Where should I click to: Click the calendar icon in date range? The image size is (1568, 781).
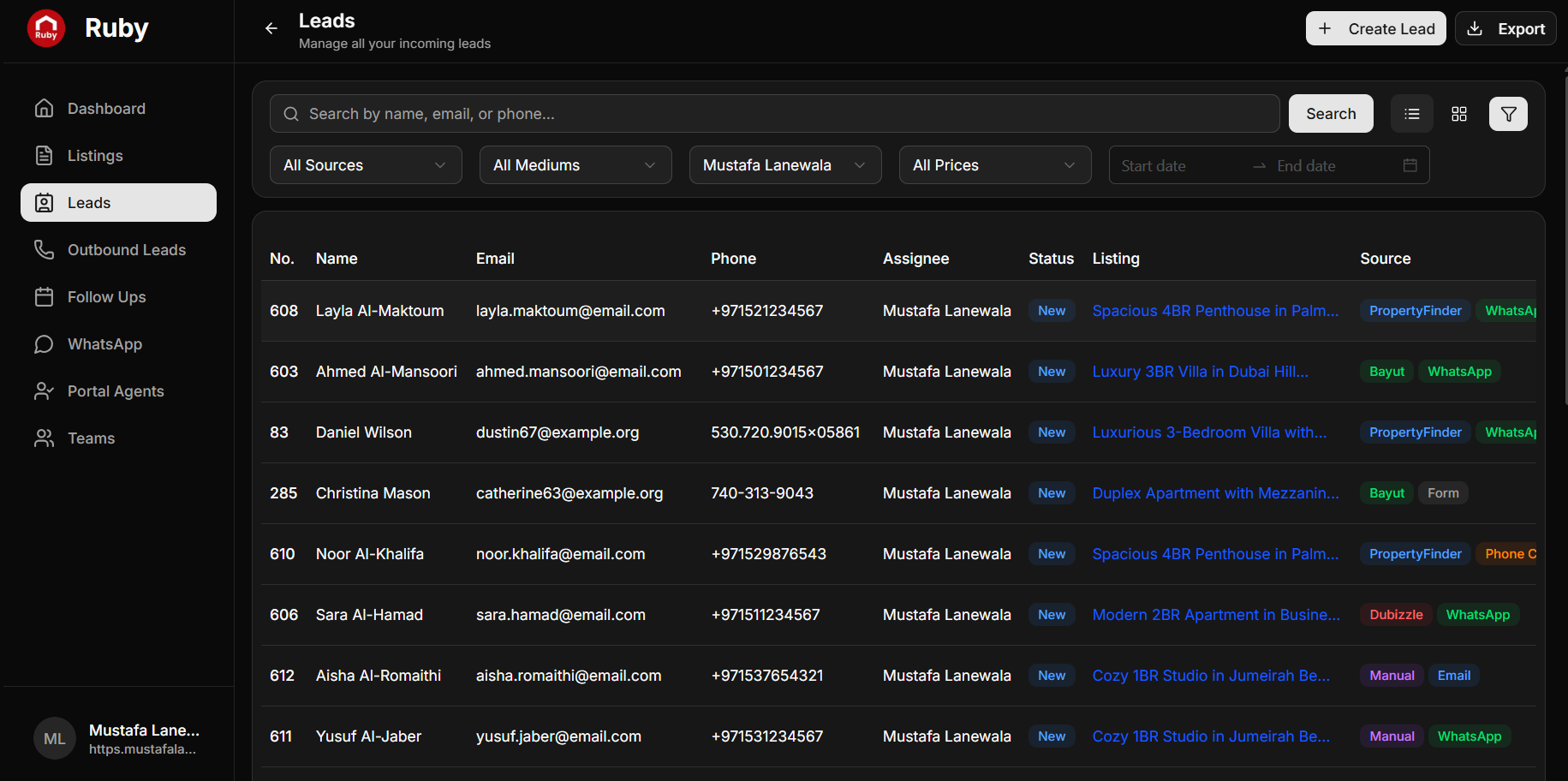pos(1410,165)
